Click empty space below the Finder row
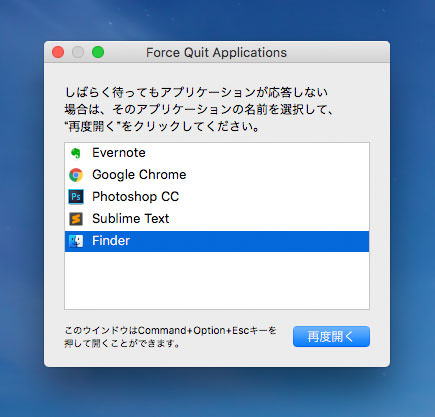This screenshot has height=417, width=435. [217, 280]
